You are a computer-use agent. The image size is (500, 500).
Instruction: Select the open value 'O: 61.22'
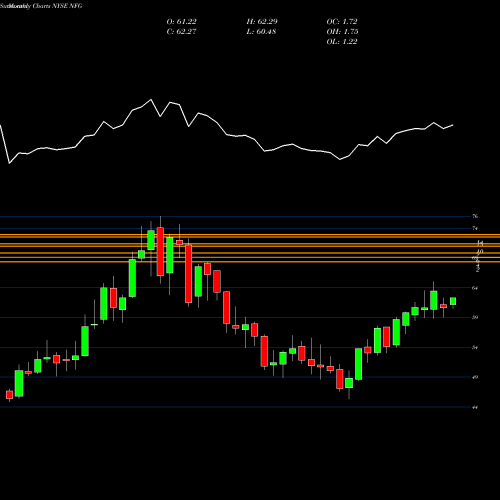click(x=182, y=22)
